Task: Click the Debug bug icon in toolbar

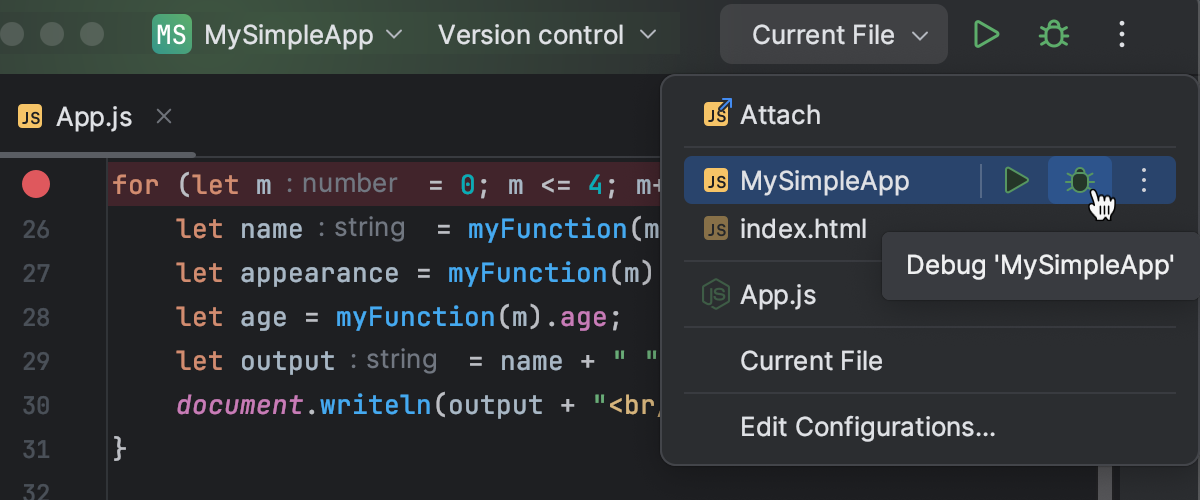Action: 1053,35
